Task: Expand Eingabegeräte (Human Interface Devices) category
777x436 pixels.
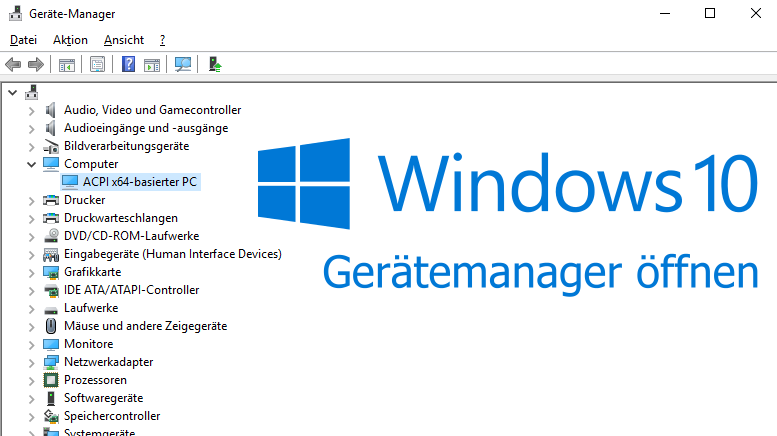Action: (x=32, y=255)
